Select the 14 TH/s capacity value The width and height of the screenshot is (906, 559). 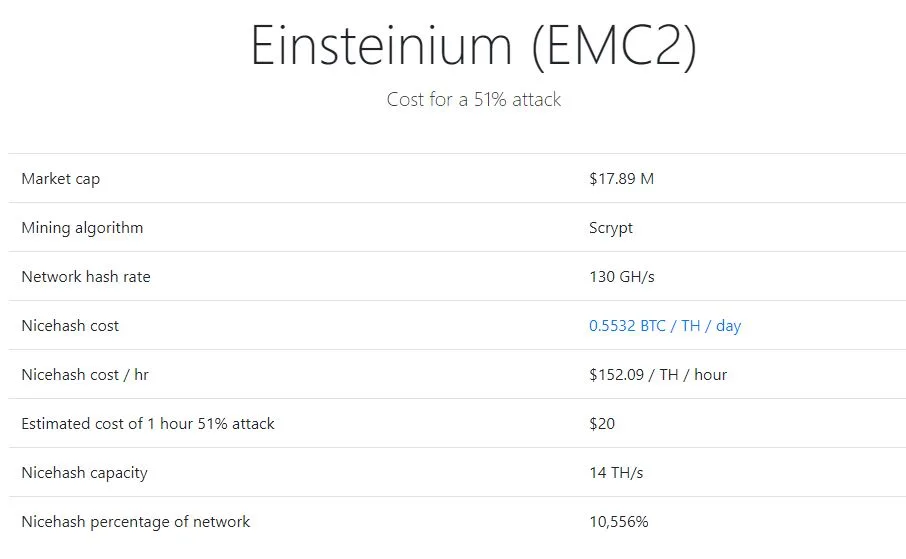click(616, 473)
